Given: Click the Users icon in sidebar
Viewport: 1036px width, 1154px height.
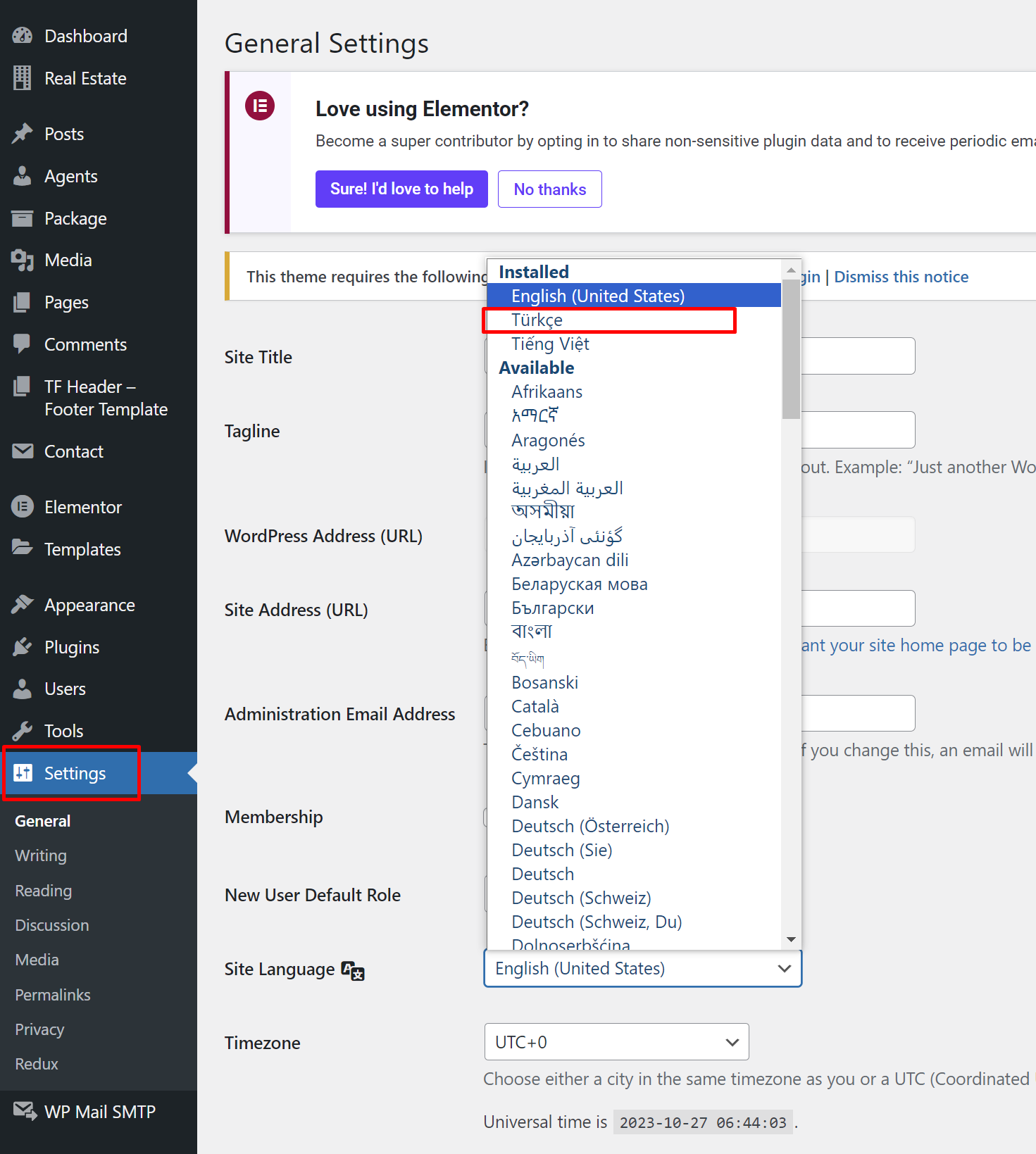Looking at the screenshot, I should click(23, 689).
